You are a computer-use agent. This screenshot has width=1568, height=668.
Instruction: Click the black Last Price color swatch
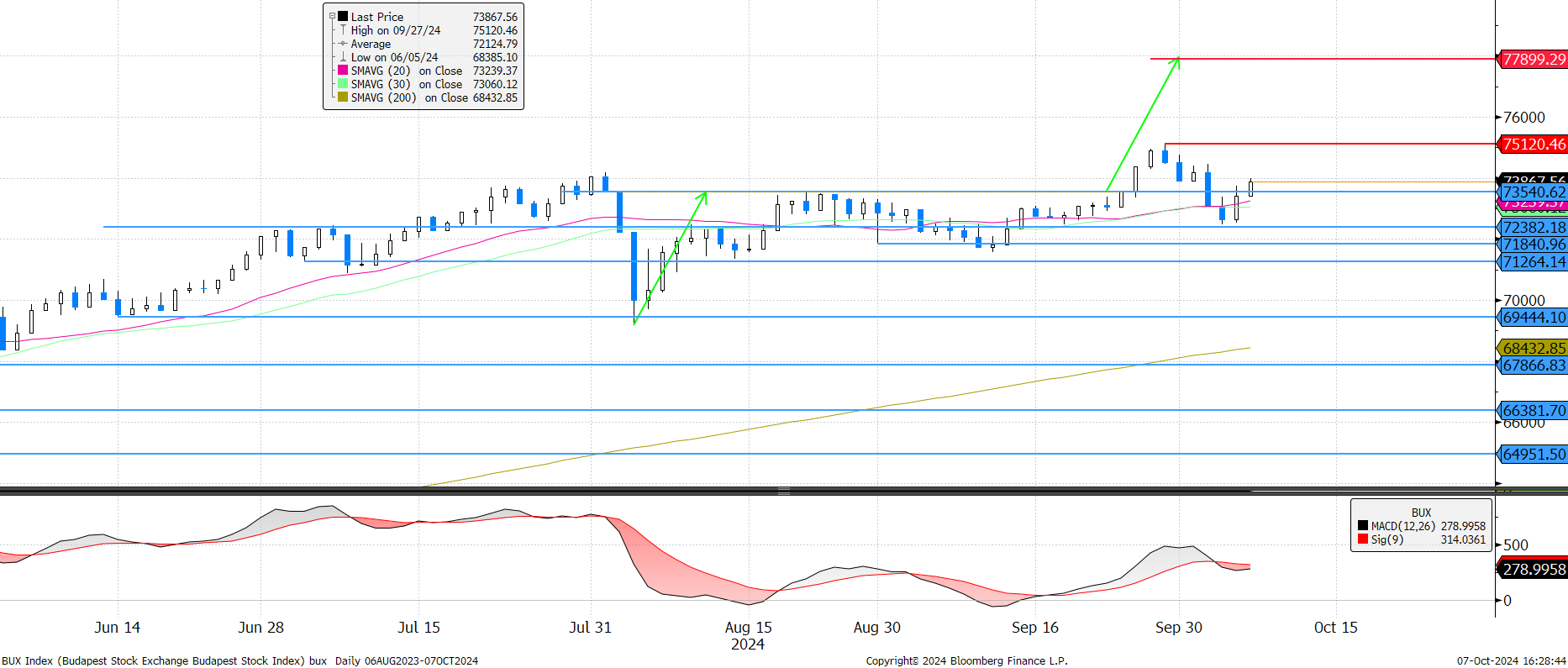[343, 17]
